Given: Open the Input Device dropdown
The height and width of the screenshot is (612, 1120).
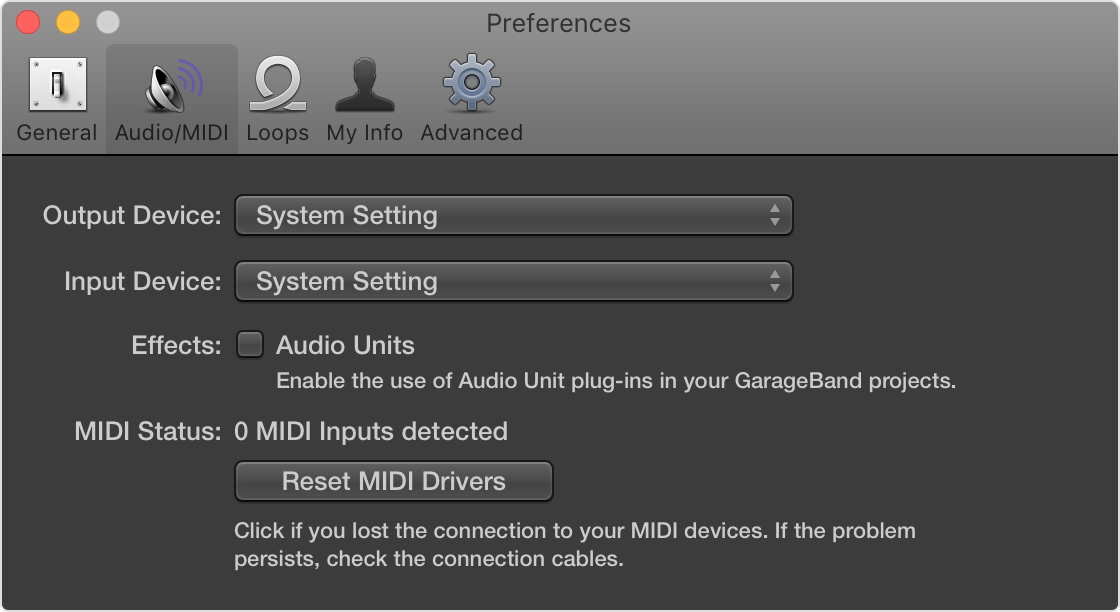Looking at the screenshot, I should pyautogui.click(x=513, y=281).
